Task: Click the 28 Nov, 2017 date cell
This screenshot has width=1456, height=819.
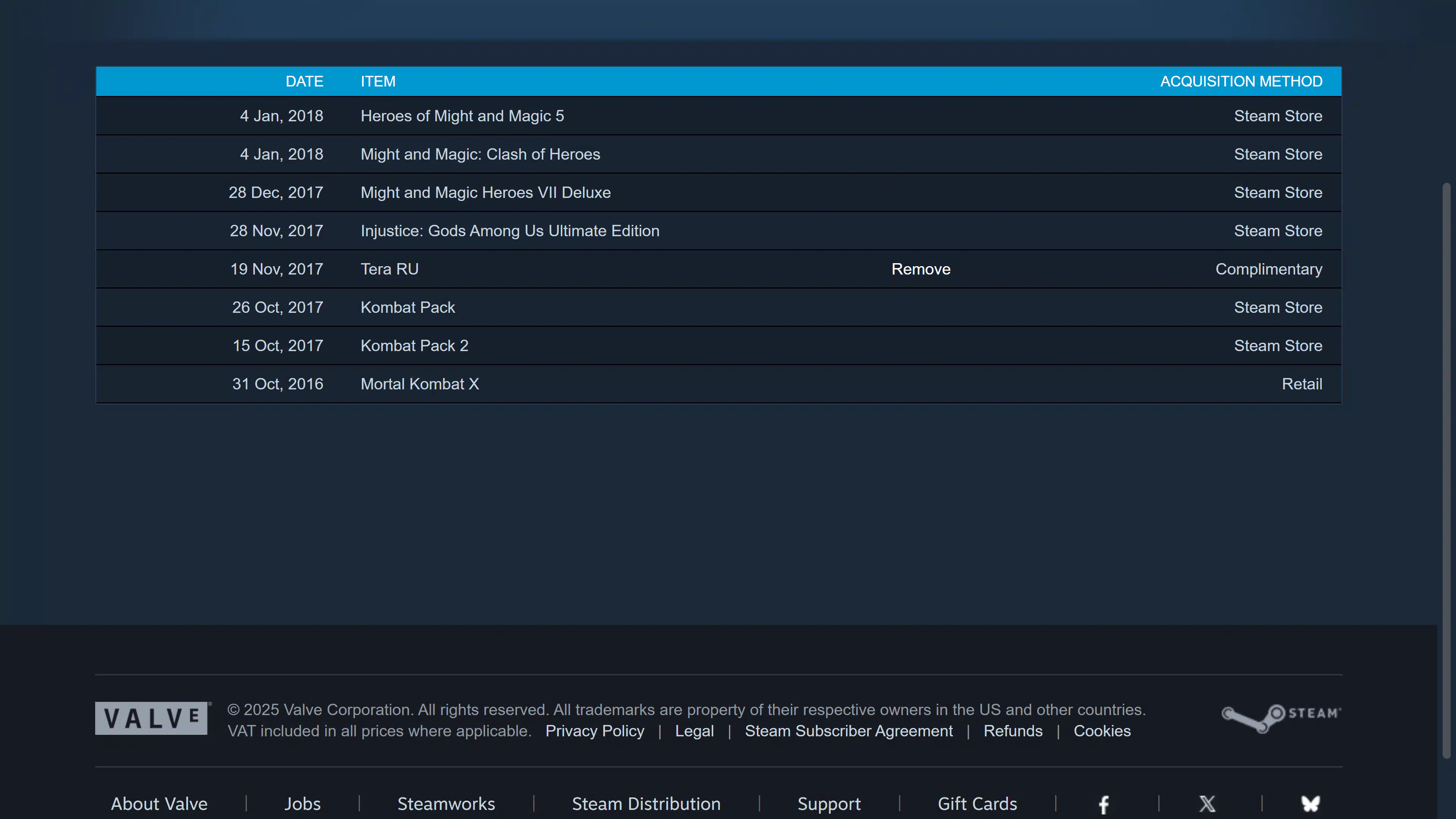Action: (276, 231)
